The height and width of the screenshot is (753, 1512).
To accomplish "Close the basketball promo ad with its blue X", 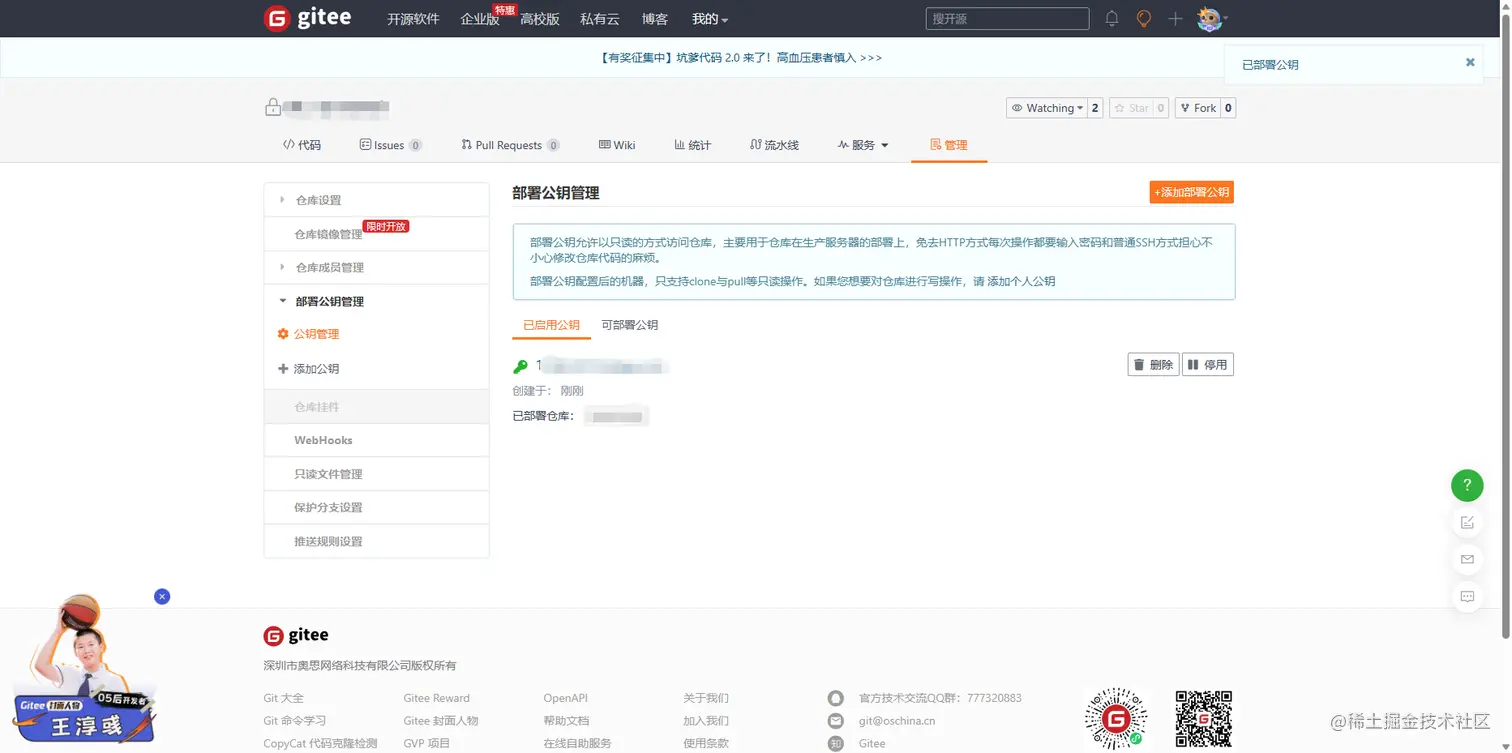I will click(162, 596).
